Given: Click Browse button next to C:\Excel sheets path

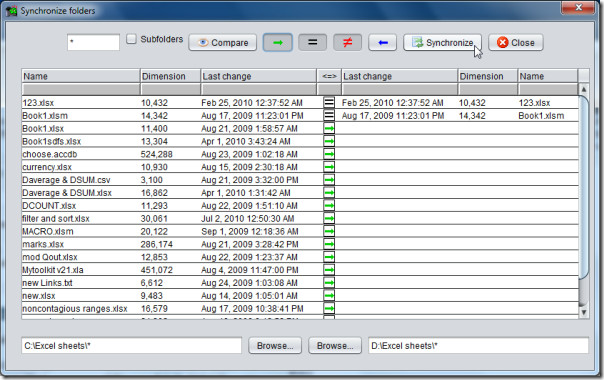Looking at the screenshot, I should [275, 346].
